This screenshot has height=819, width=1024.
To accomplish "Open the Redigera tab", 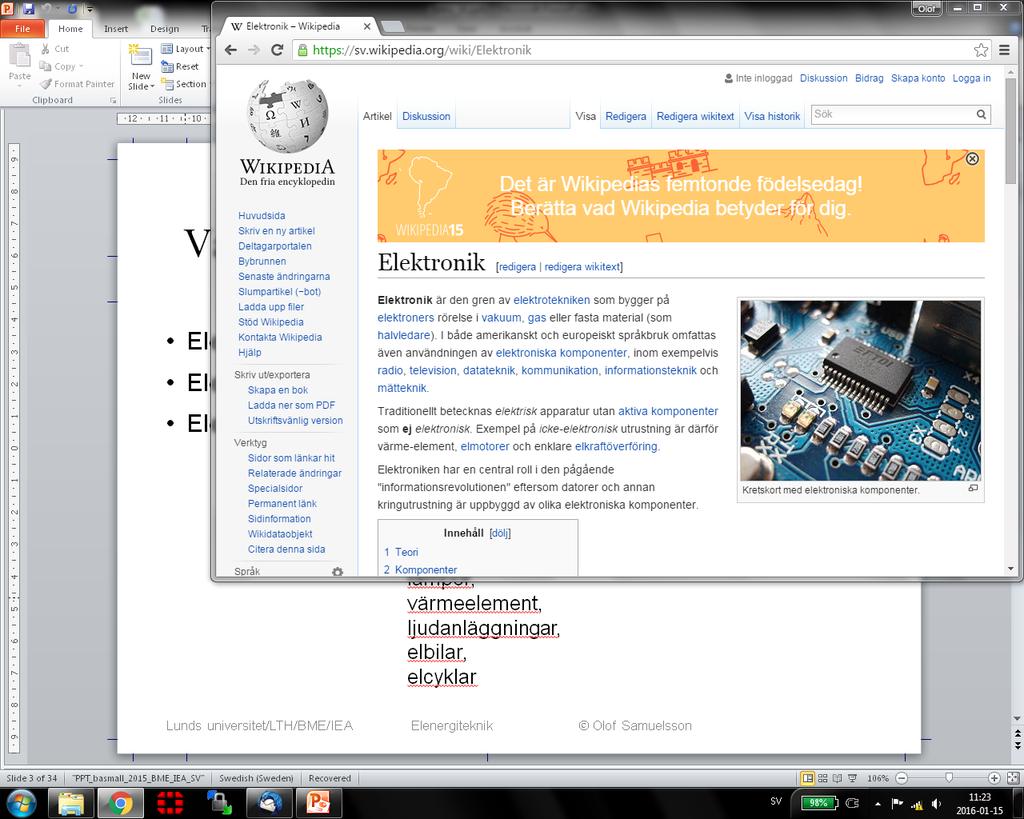I will [626, 116].
